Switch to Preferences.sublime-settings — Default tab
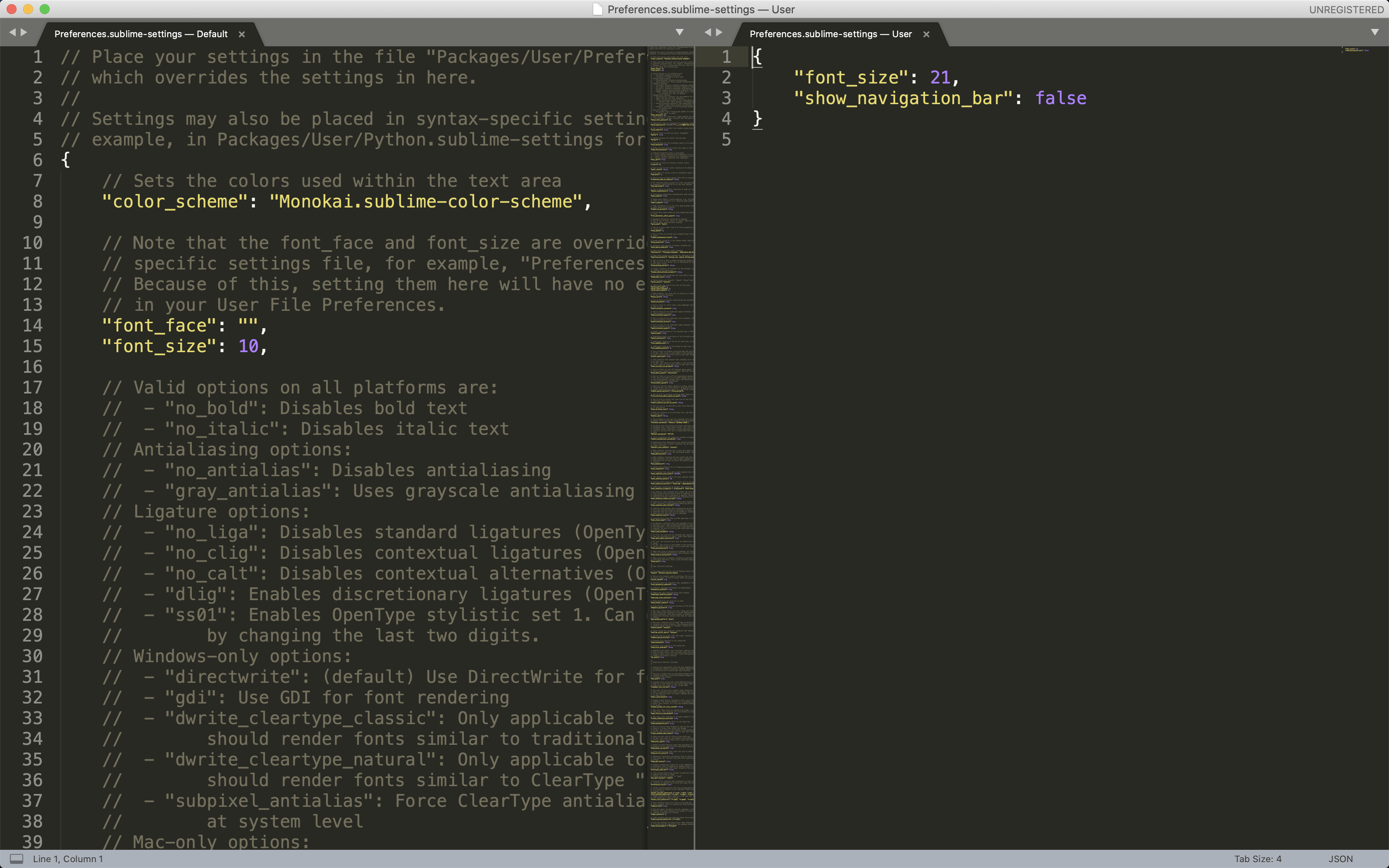1389x868 pixels. pyautogui.click(x=141, y=34)
